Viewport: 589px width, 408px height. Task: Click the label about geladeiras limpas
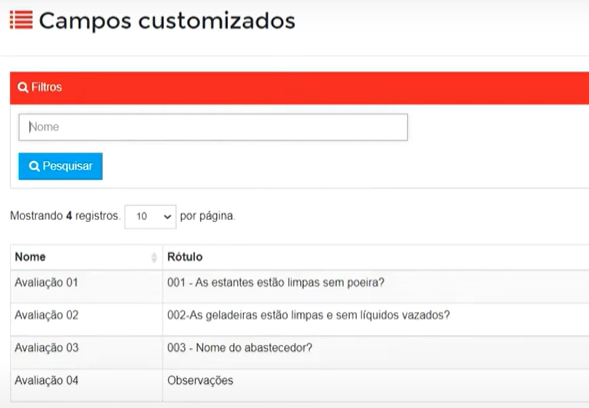coord(308,315)
